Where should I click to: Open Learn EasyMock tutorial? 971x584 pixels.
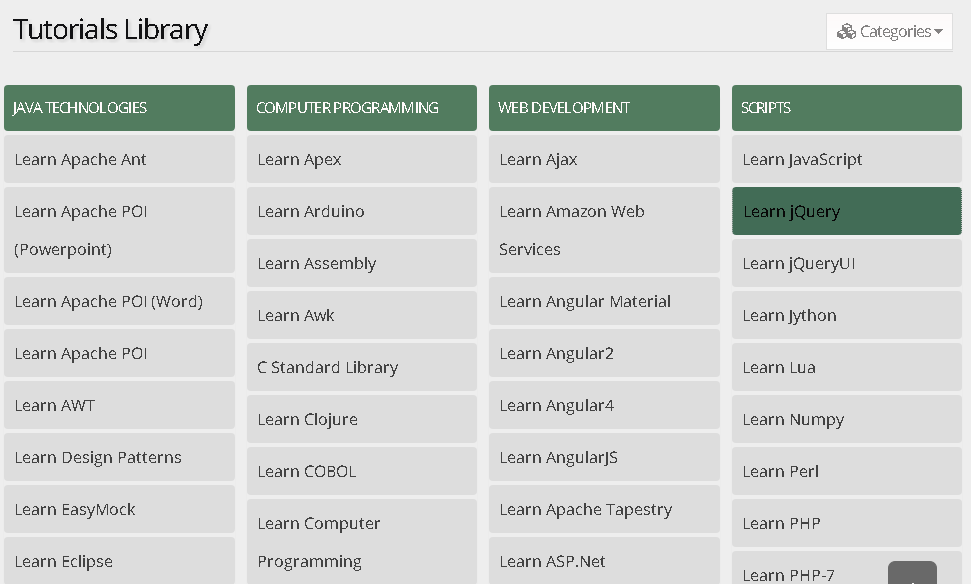coord(120,509)
